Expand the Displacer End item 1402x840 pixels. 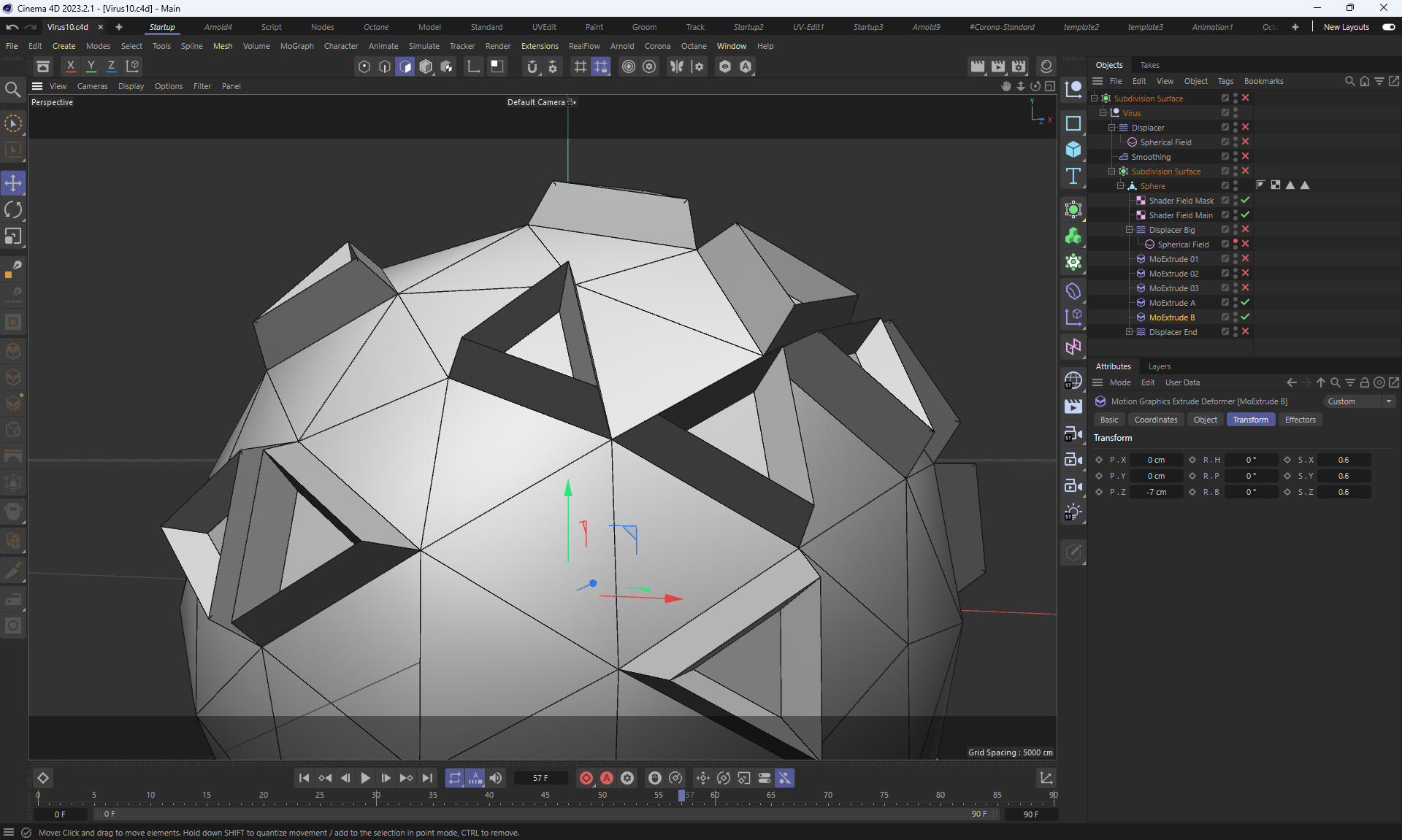tap(1129, 332)
